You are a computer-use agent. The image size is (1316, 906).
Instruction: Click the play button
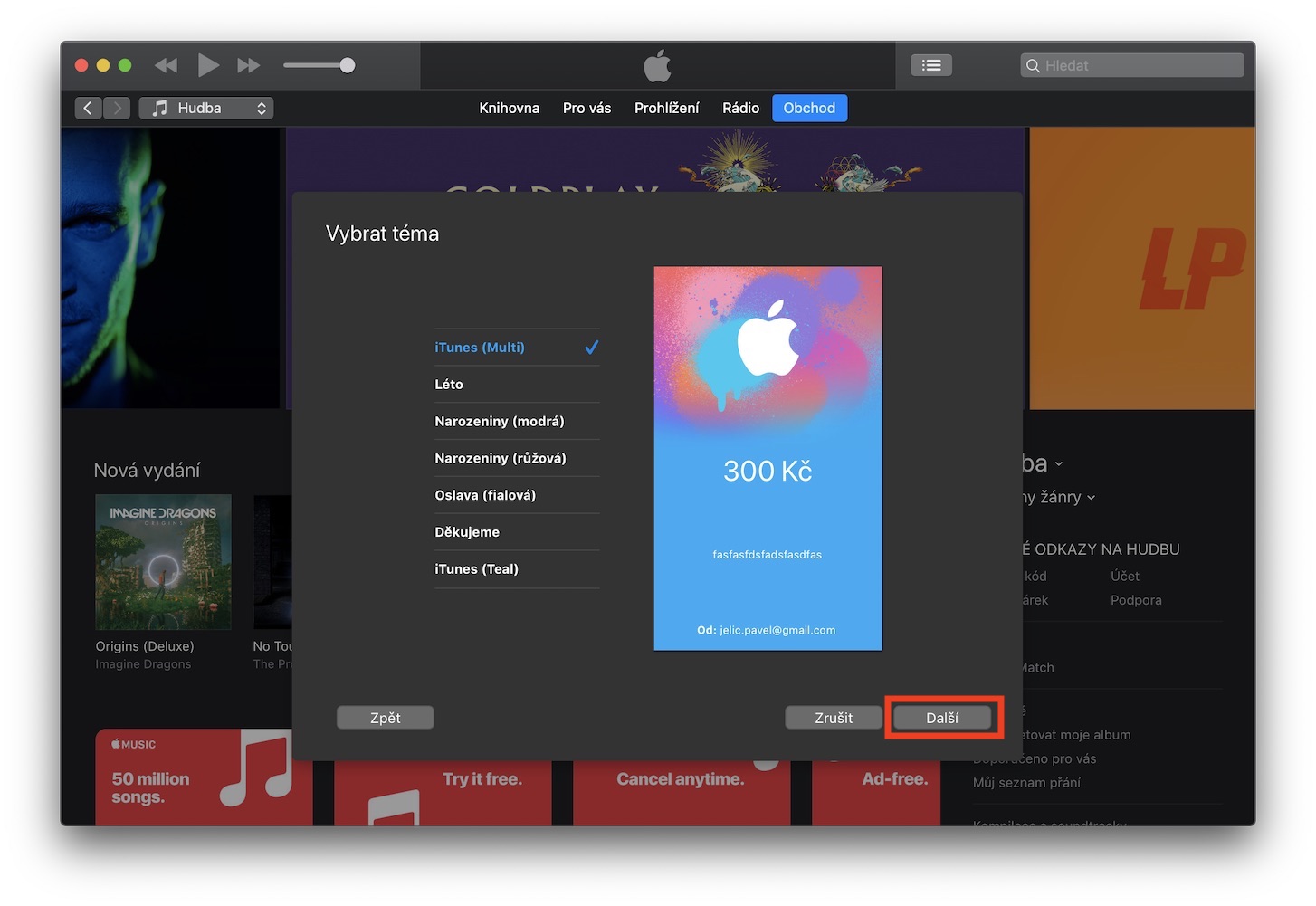point(208,65)
